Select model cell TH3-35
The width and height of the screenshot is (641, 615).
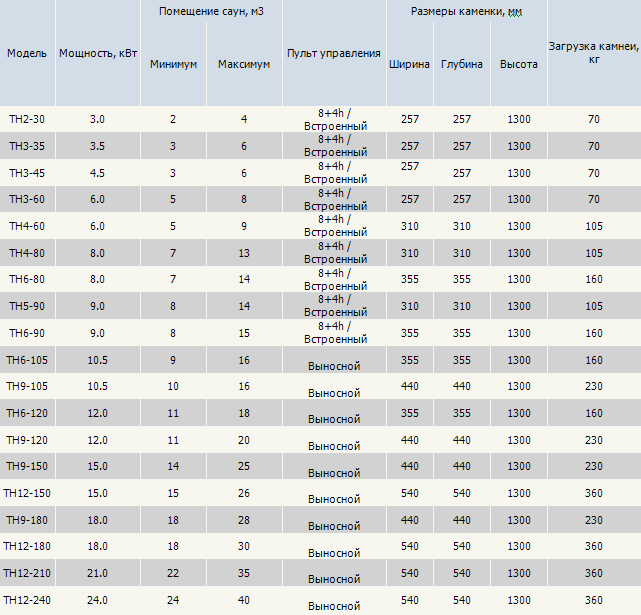(27, 146)
